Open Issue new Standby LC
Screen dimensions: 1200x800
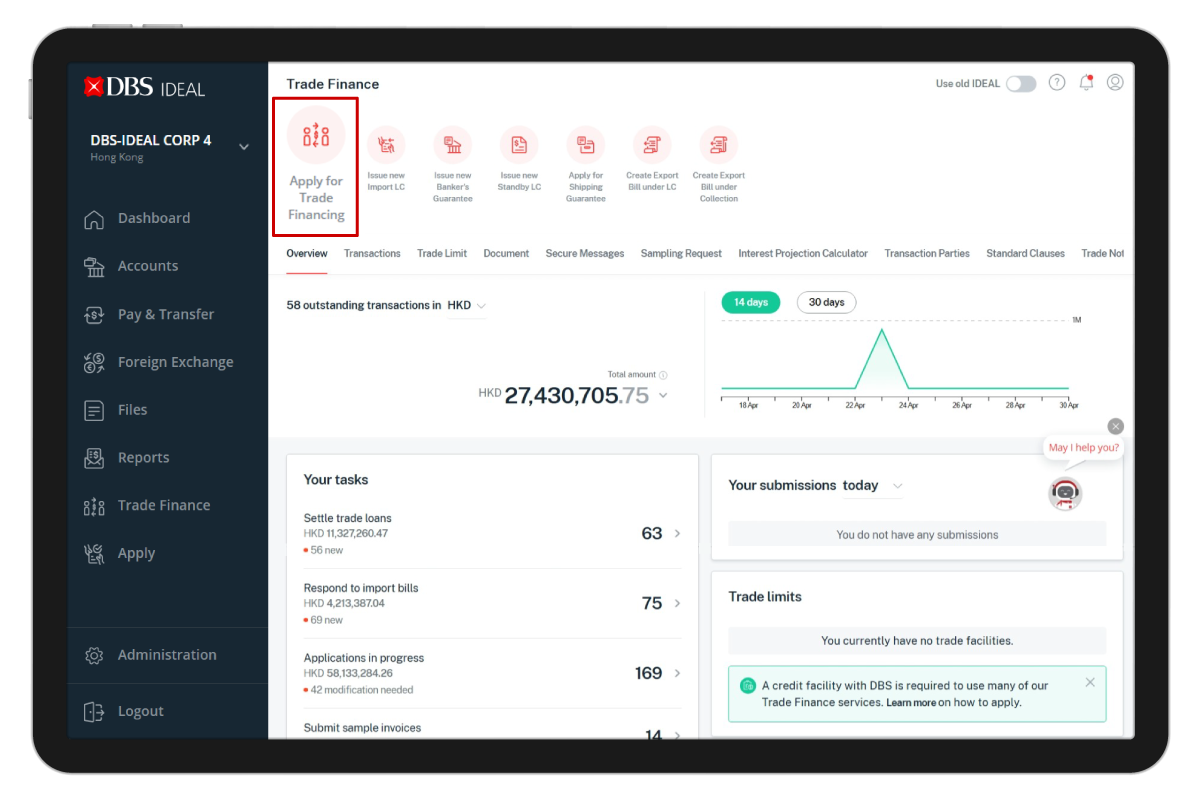coord(519,143)
